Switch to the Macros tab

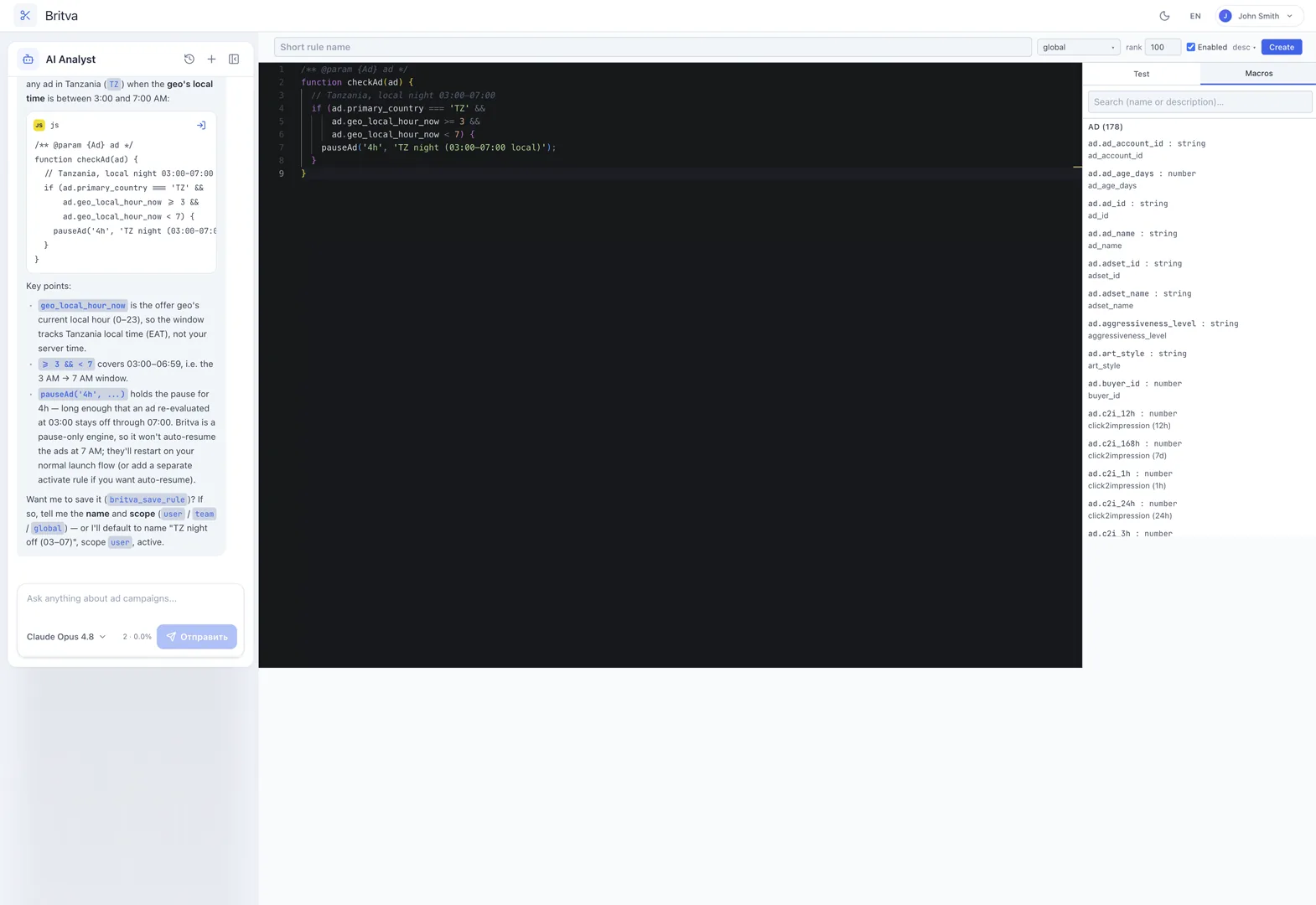[x=1258, y=74]
